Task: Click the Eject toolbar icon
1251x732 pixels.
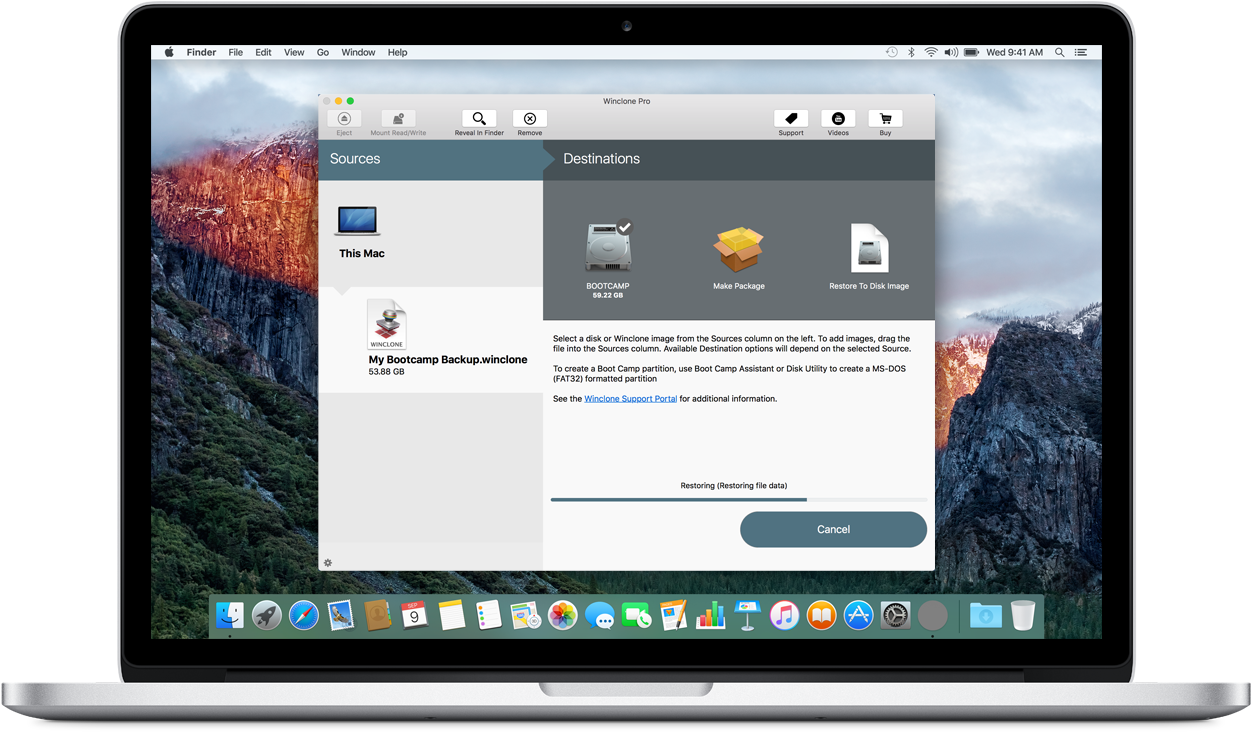Action: pyautogui.click(x=344, y=120)
